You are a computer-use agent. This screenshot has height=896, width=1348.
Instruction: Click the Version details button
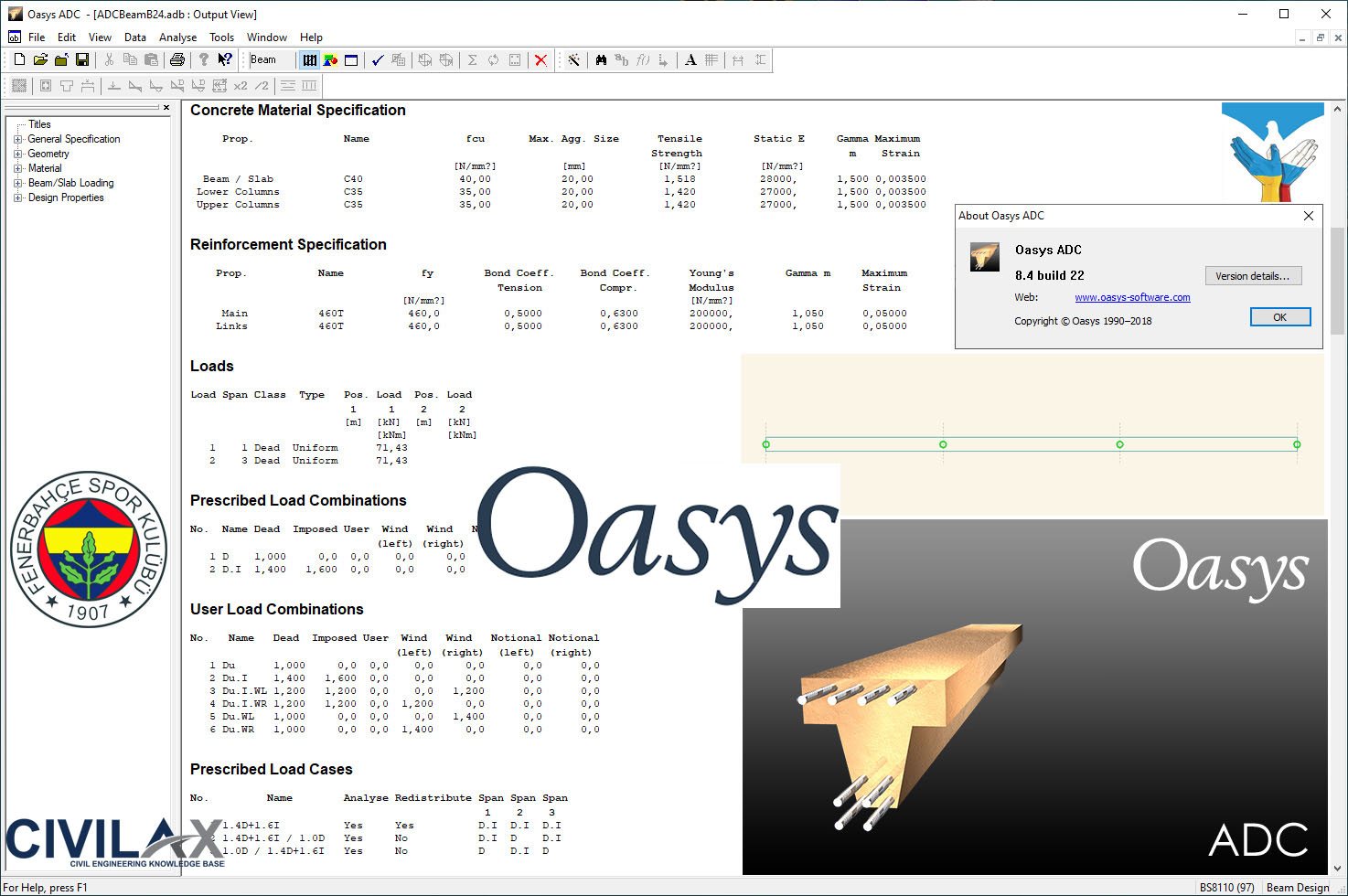(1253, 275)
